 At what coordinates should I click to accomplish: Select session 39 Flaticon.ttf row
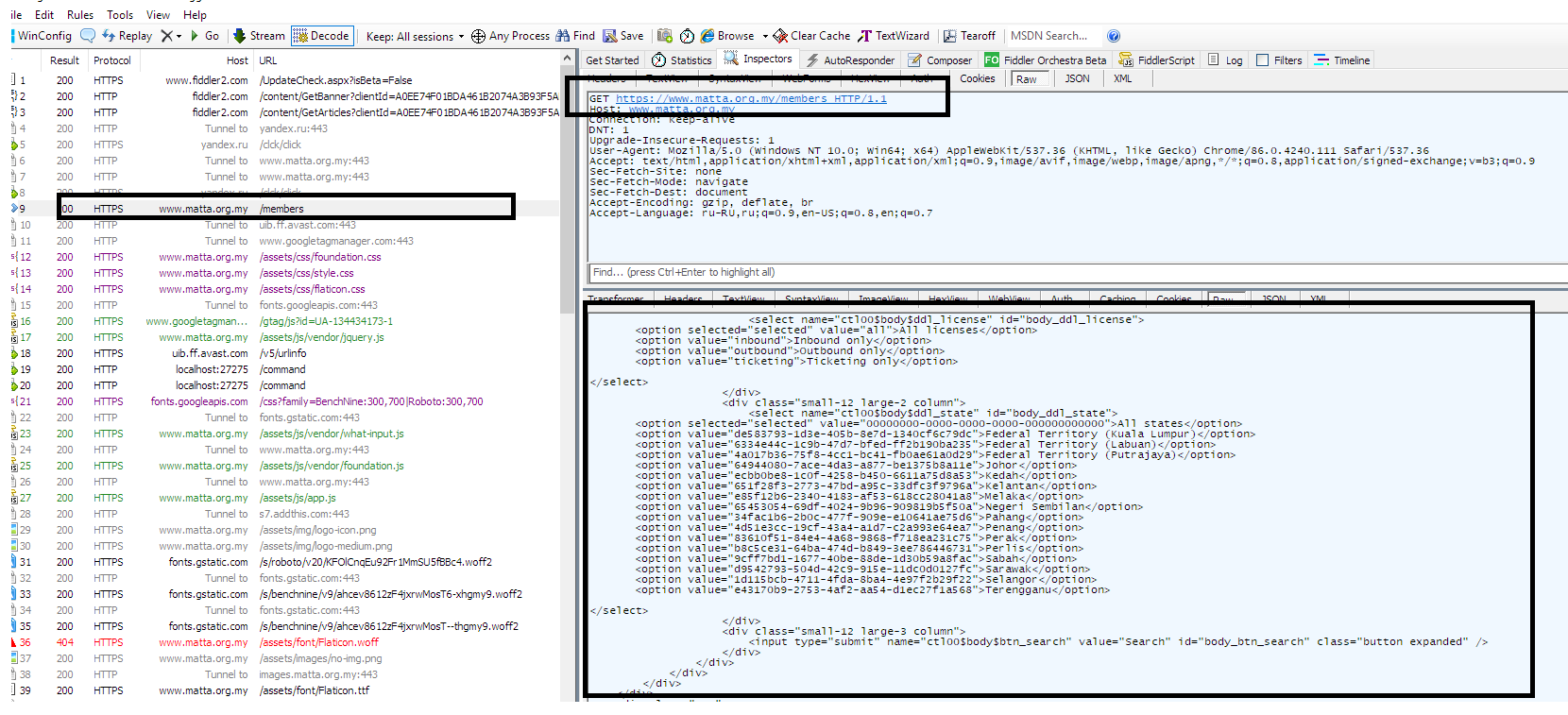tap(283, 690)
